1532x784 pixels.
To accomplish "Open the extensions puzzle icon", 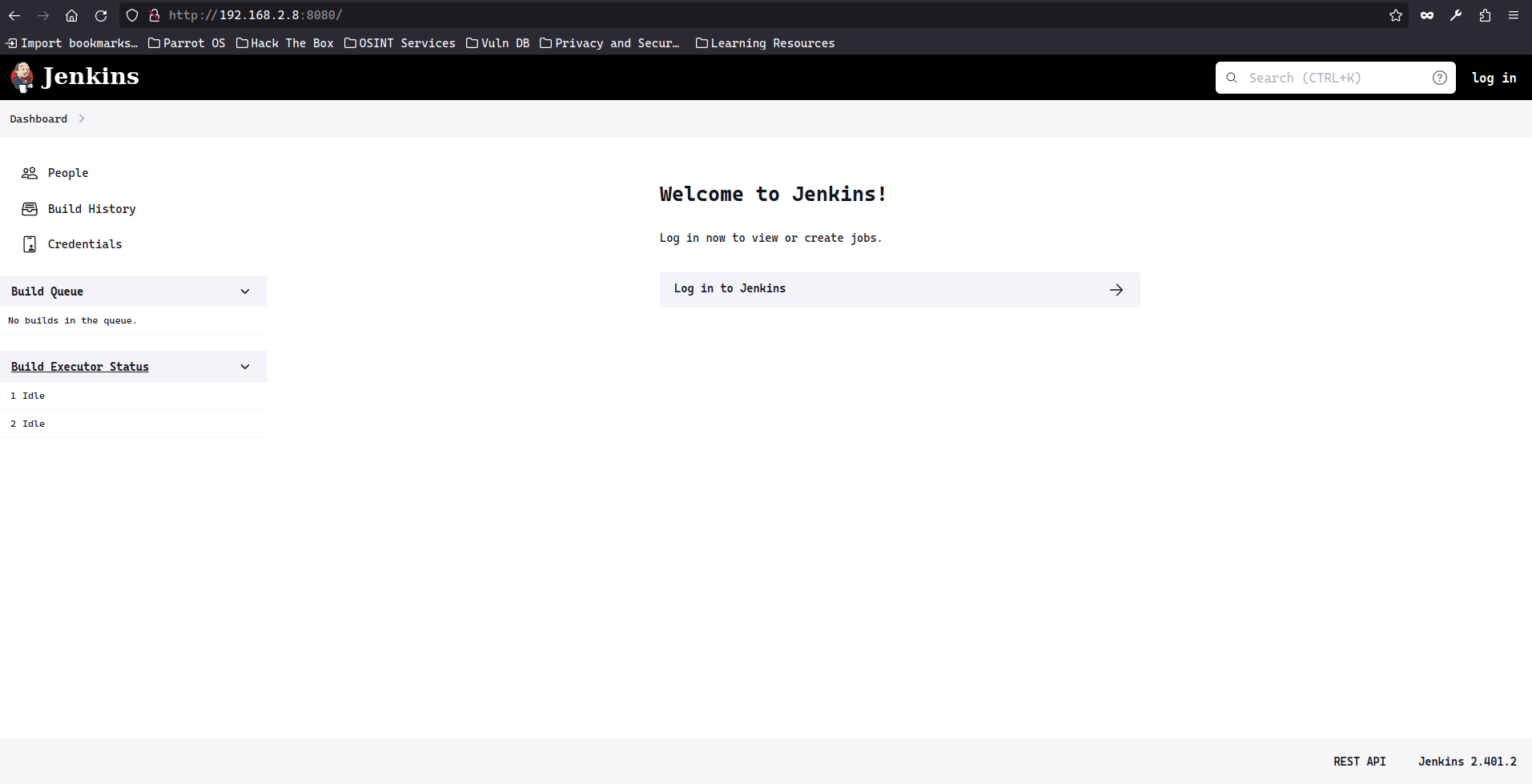I will tap(1485, 15).
